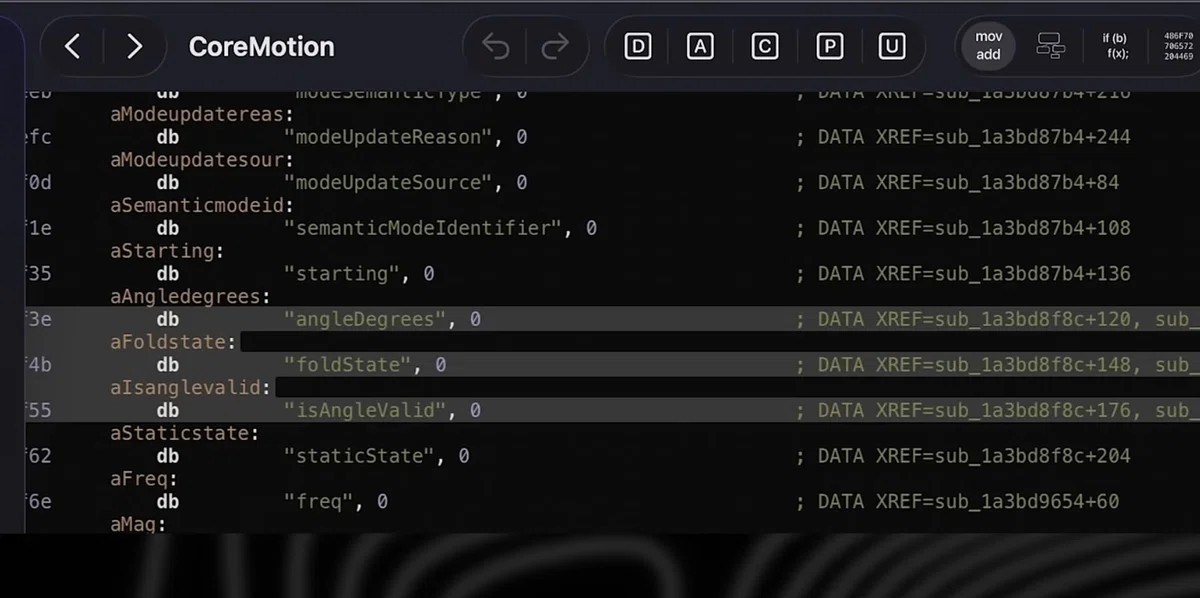Select the aAngledegrees label
Image resolution: width=1200 pixels, height=598 pixels.
coord(190,296)
